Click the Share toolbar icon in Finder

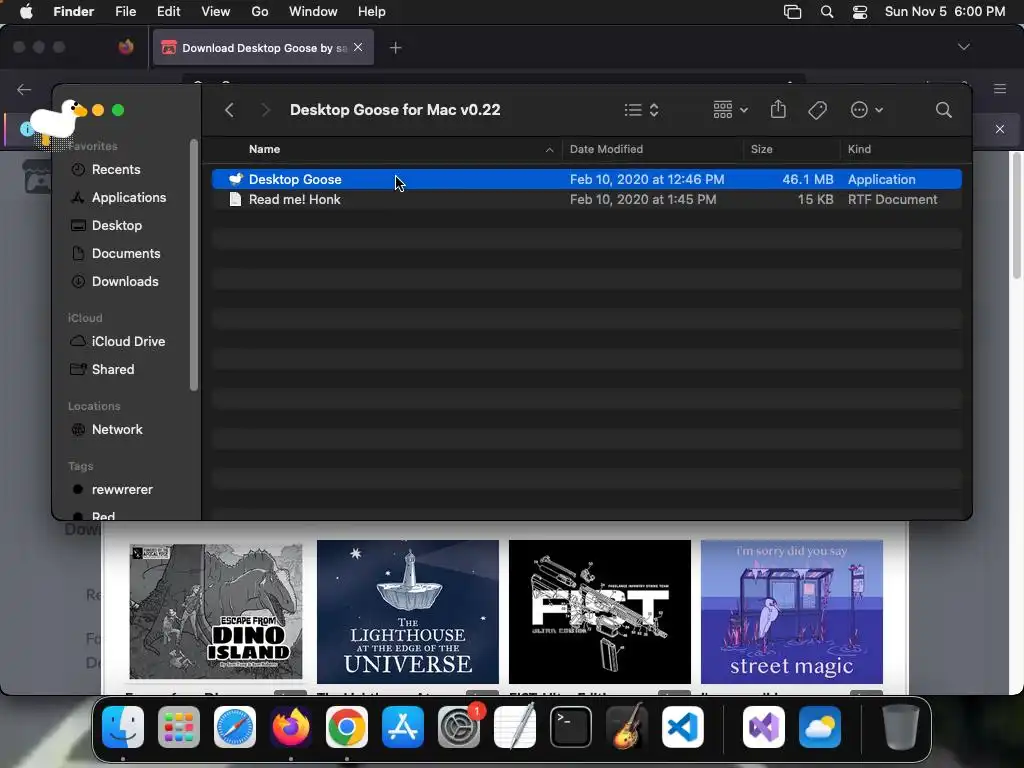[x=778, y=109]
